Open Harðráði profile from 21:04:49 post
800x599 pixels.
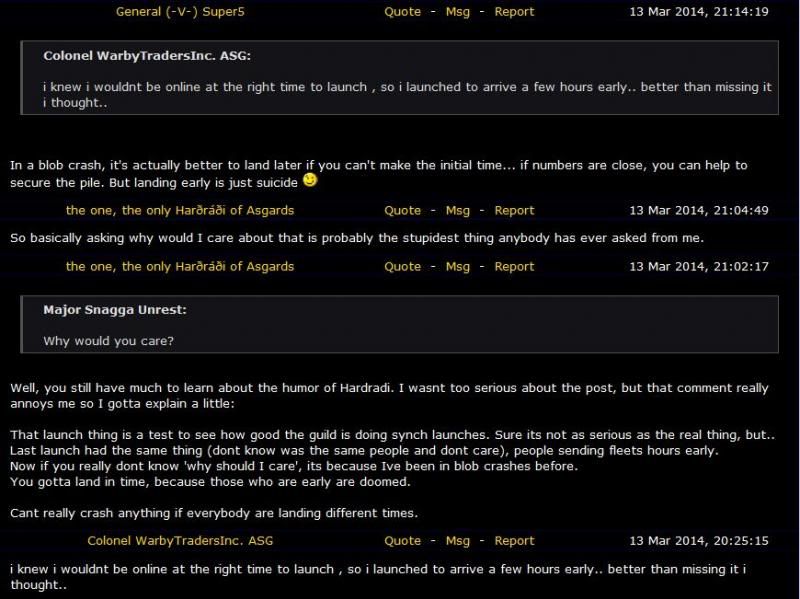[x=180, y=210]
